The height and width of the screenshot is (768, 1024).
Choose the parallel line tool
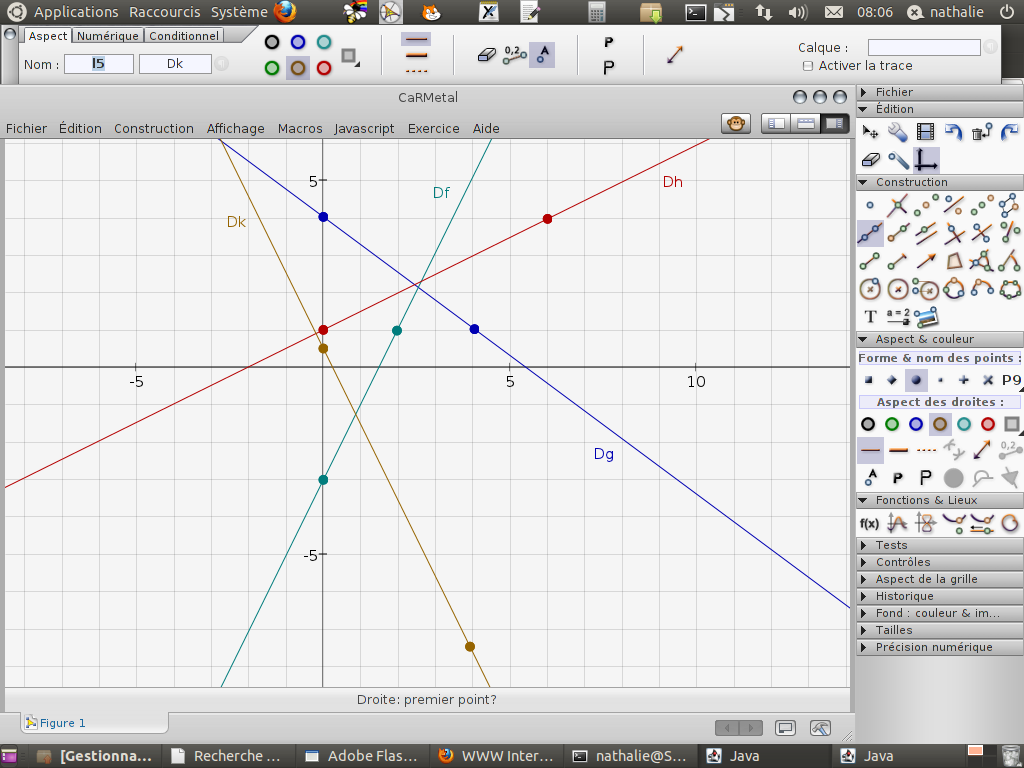tap(925, 233)
